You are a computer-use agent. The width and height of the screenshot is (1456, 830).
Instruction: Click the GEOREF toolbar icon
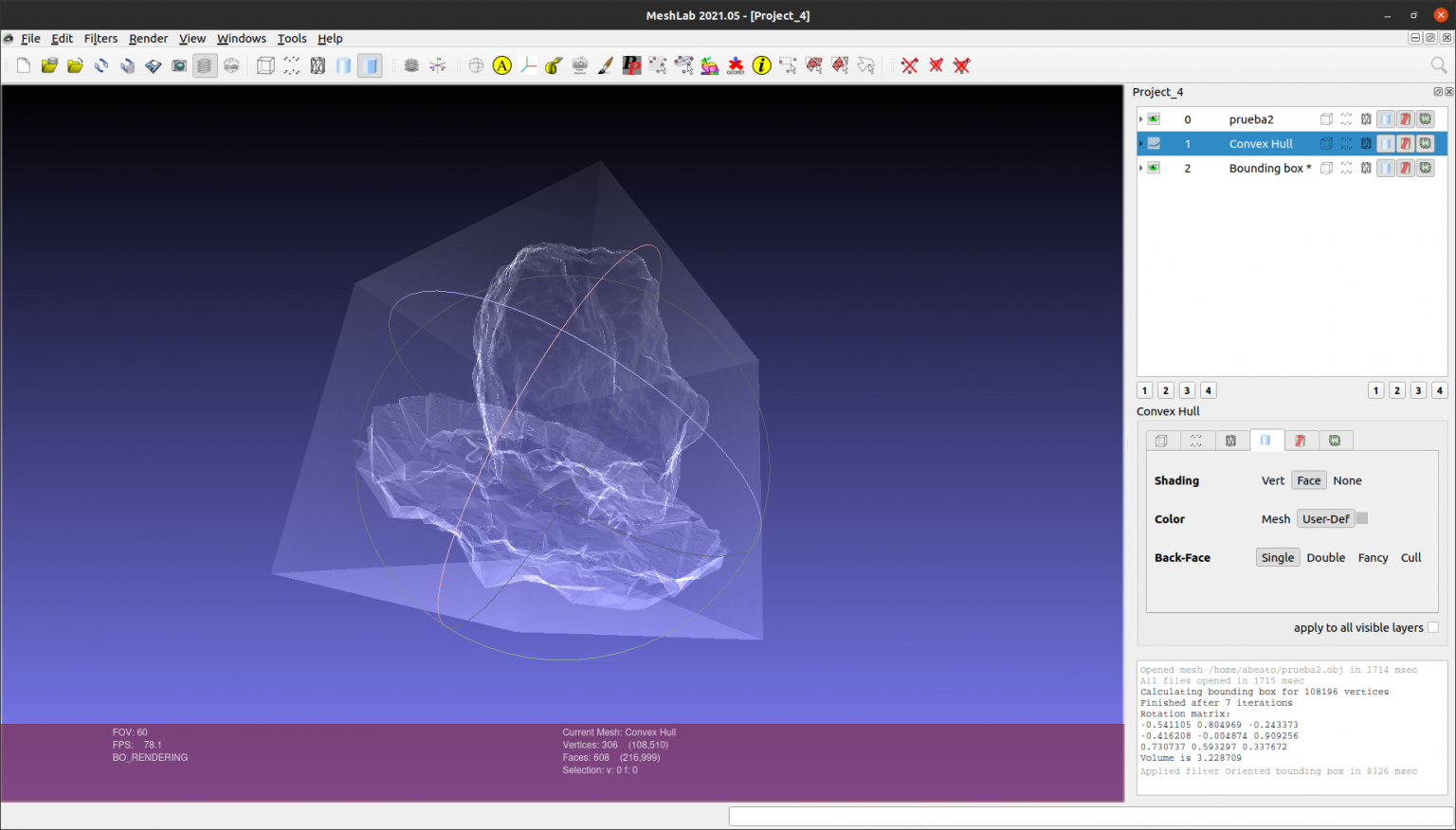736,64
